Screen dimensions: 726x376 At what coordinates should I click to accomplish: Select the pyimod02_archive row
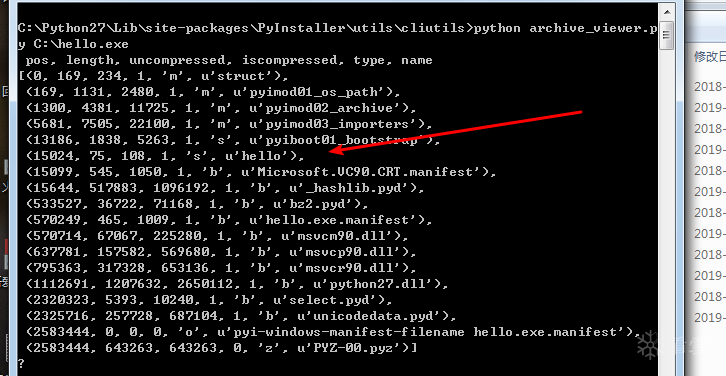pos(221,108)
